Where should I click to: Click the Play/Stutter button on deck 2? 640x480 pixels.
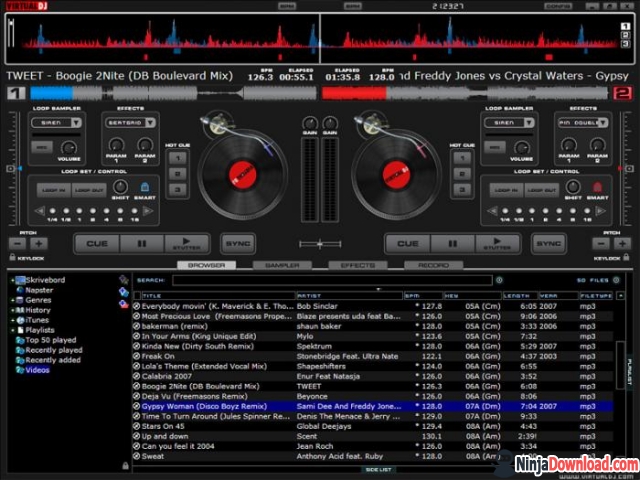pyautogui.click(x=497, y=244)
